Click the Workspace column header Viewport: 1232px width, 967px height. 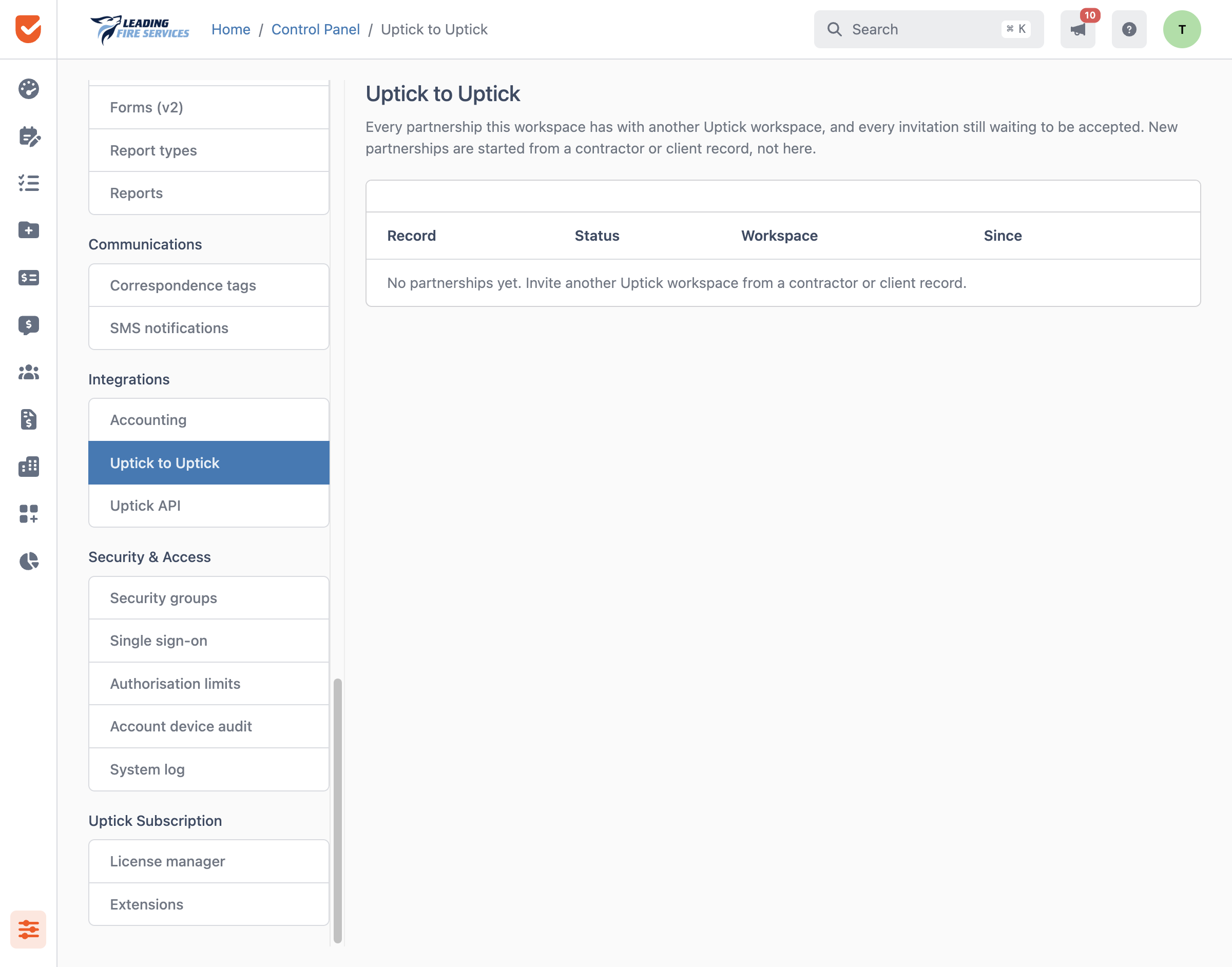point(780,236)
